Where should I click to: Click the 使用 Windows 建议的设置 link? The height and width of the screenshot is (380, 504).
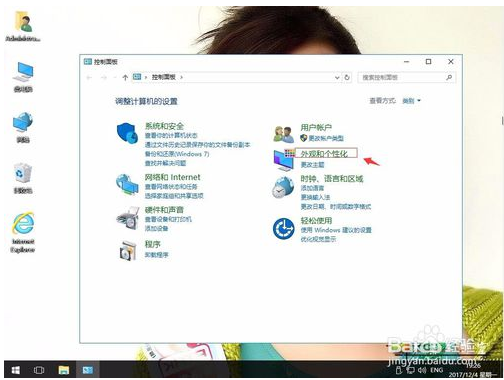click(336, 230)
